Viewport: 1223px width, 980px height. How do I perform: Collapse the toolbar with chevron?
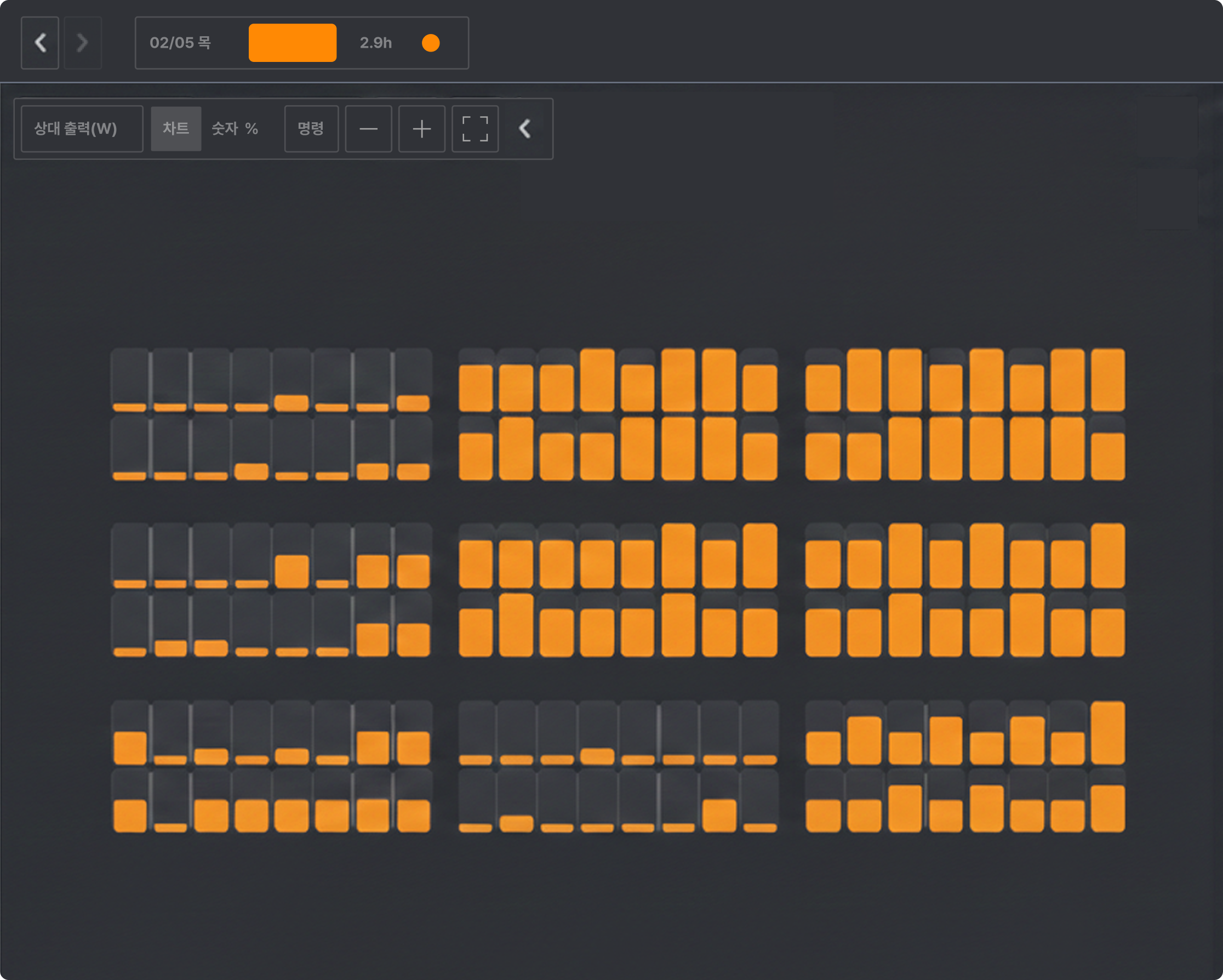[x=525, y=129]
